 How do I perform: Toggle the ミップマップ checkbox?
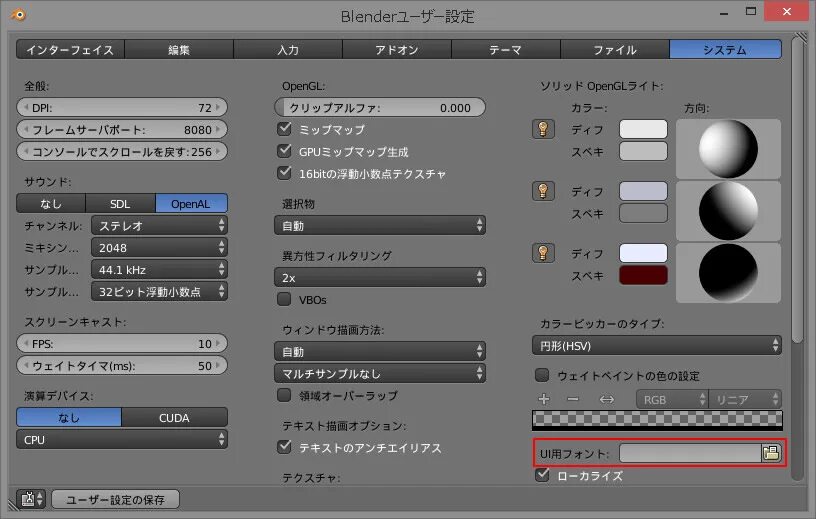(284, 129)
